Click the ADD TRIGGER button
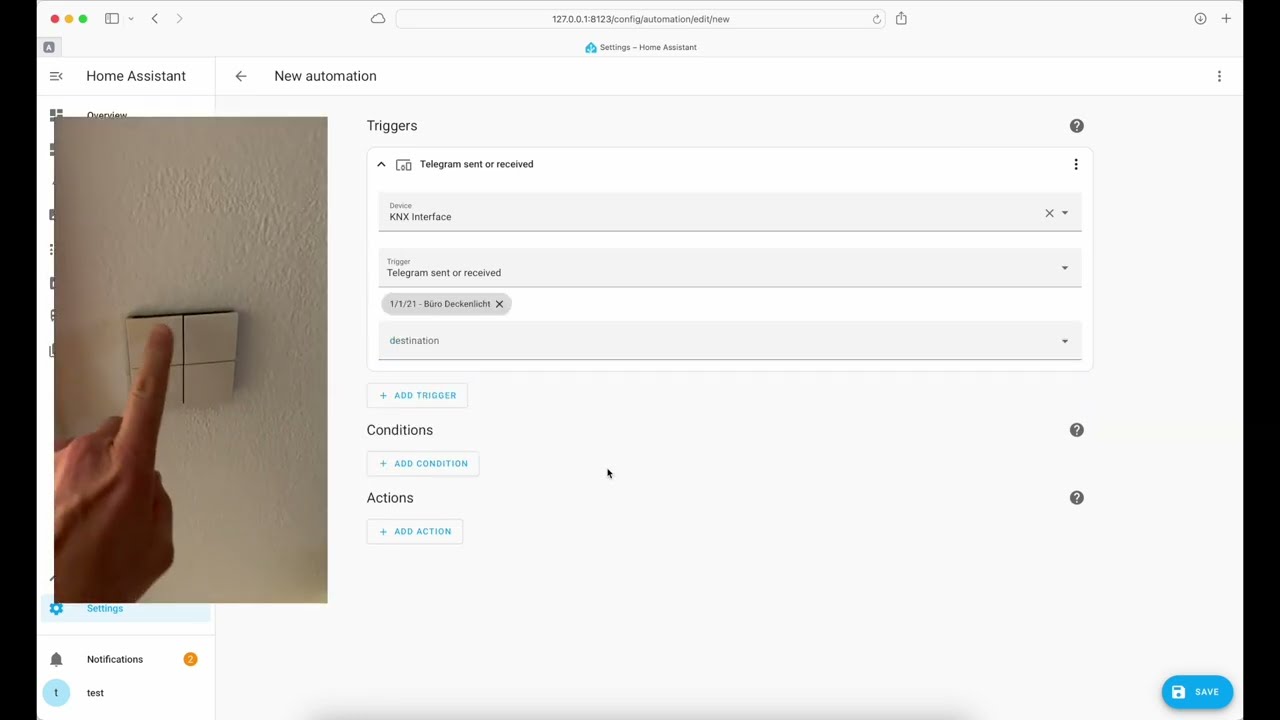 click(418, 395)
